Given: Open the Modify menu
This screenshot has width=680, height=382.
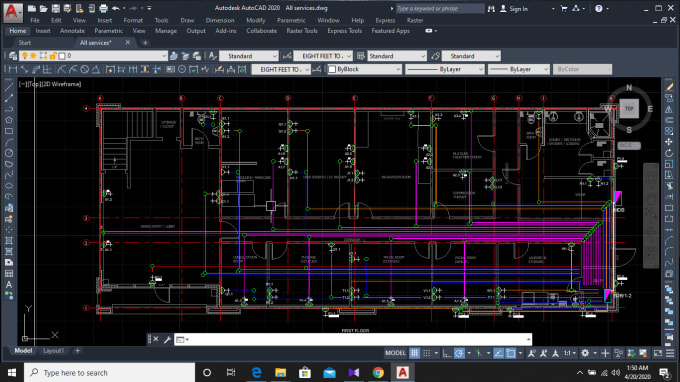Looking at the screenshot, I should point(255,20).
